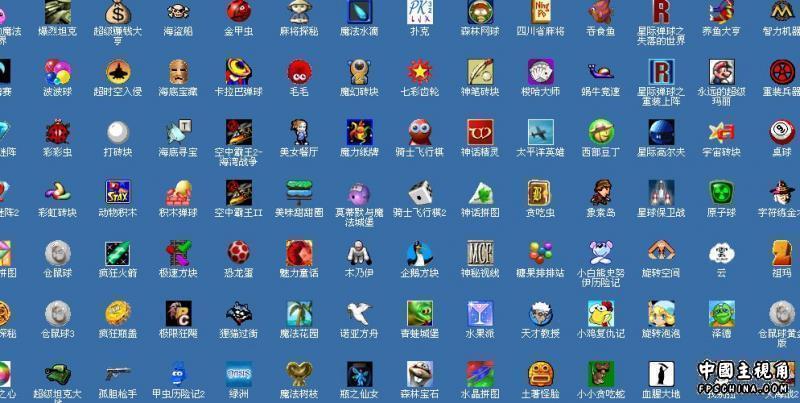Select the 打砖块 white ball icon
This screenshot has height=403, width=800.
tap(118, 132)
